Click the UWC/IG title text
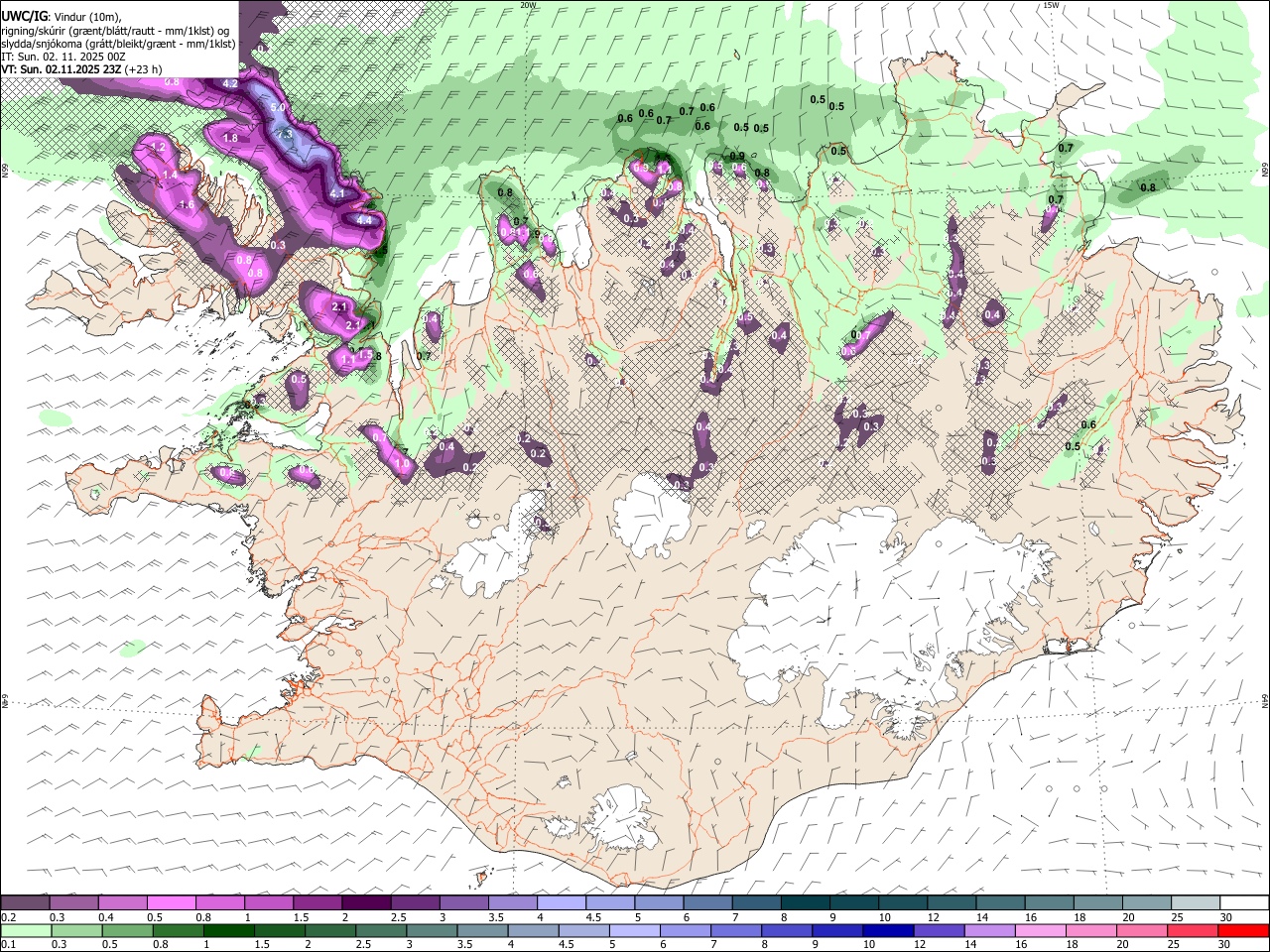This screenshot has height=952, width=1270. (25, 16)
